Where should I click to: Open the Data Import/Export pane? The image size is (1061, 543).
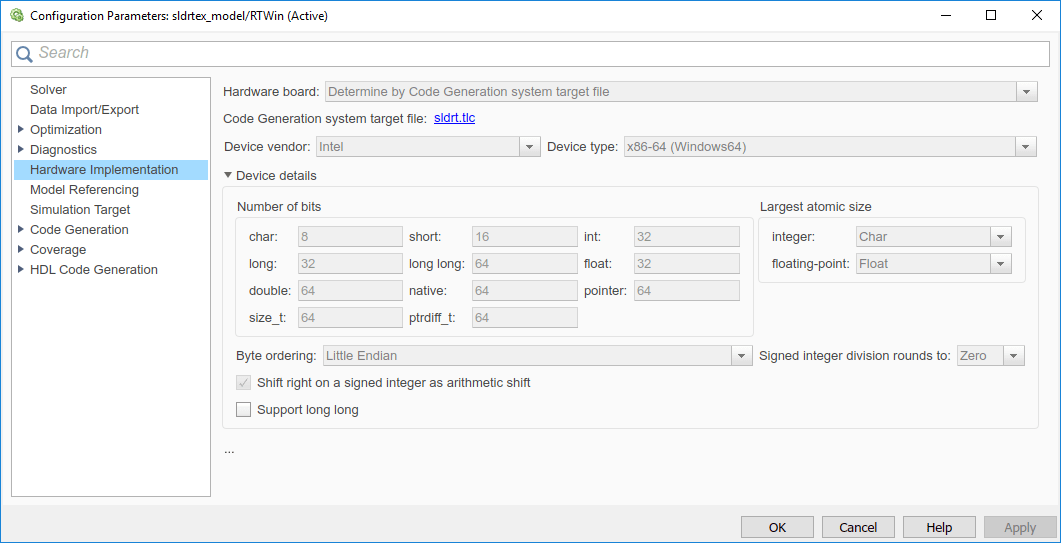click(x=84, y=110)
